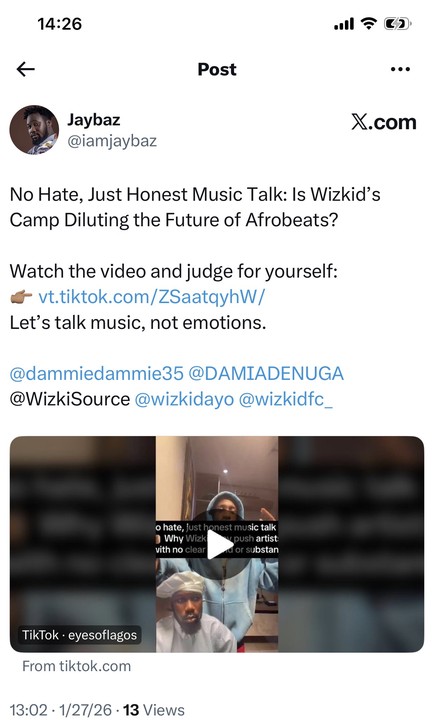Image resolution: width=434 pixels, height=720 pixels.
Task: Tap the X.com logo
Action: click(384, 122)
